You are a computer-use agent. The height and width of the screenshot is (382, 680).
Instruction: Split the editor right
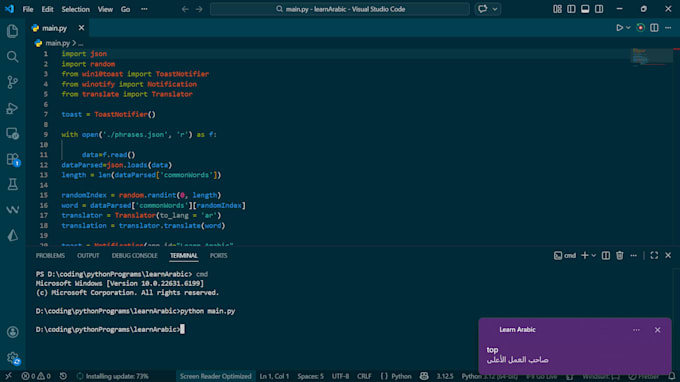pyautogui.click(x=654, y=28)
